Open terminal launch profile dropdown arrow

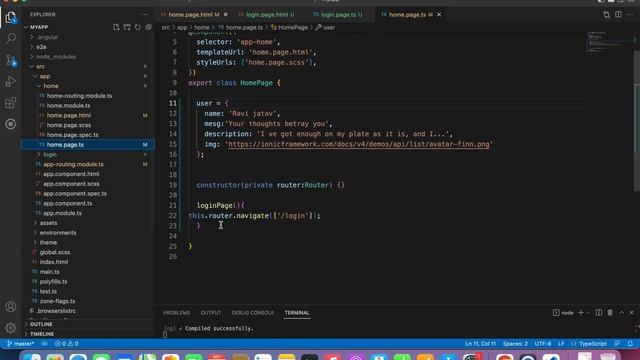pos(588,313)
